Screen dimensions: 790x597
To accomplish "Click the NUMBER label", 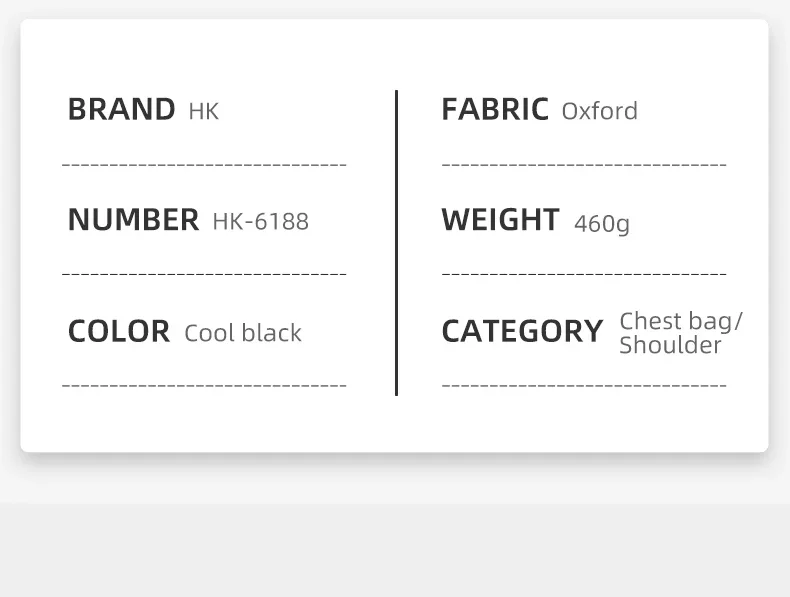I will [x=133, y=220].
